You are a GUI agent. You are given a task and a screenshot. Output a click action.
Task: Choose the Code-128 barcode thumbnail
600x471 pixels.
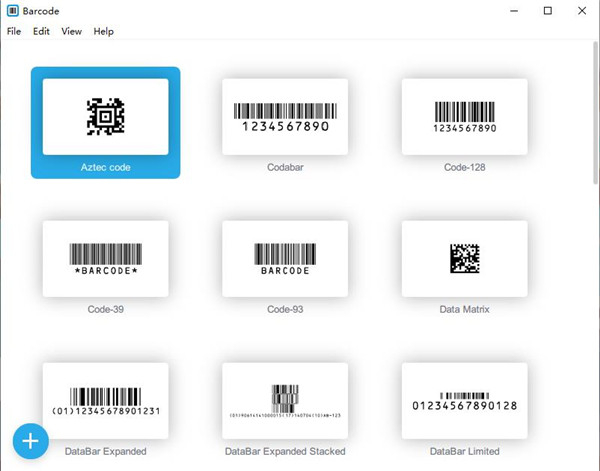coord(465,117)
